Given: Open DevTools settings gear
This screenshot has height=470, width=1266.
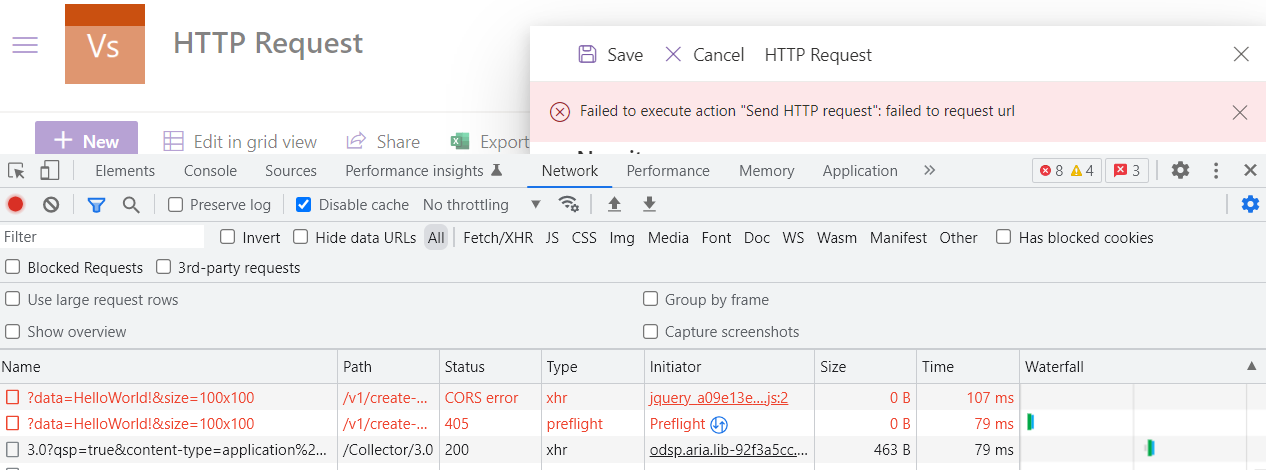Looking at the screenshot, I should click(x=1180, y=171).
